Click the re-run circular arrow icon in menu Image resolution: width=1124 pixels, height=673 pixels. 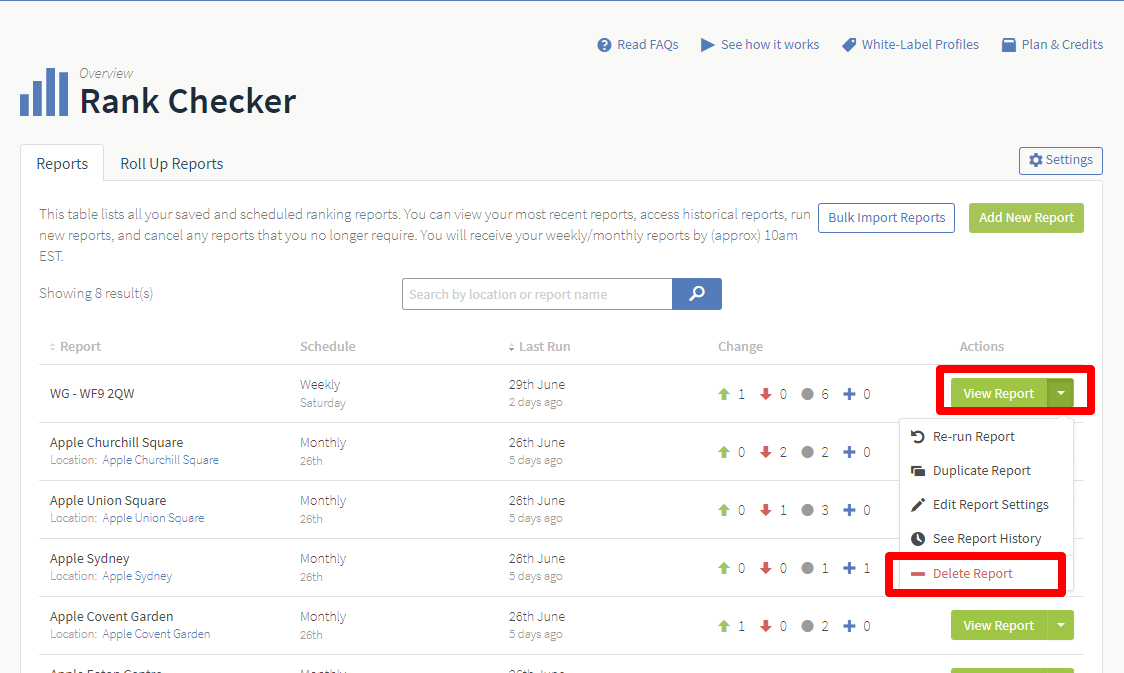(918, 436)
